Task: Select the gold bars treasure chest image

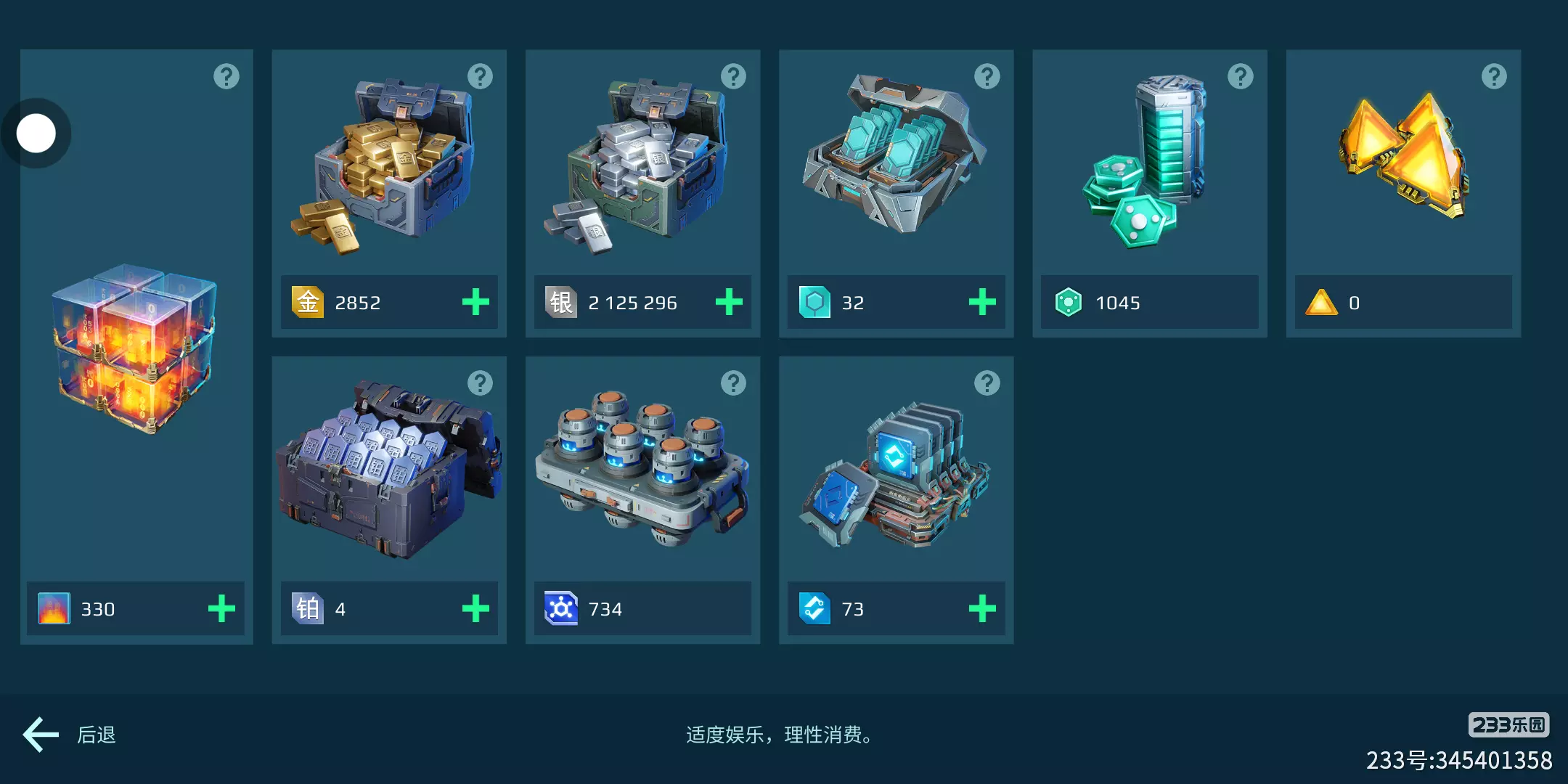Action: click(383, 166)
